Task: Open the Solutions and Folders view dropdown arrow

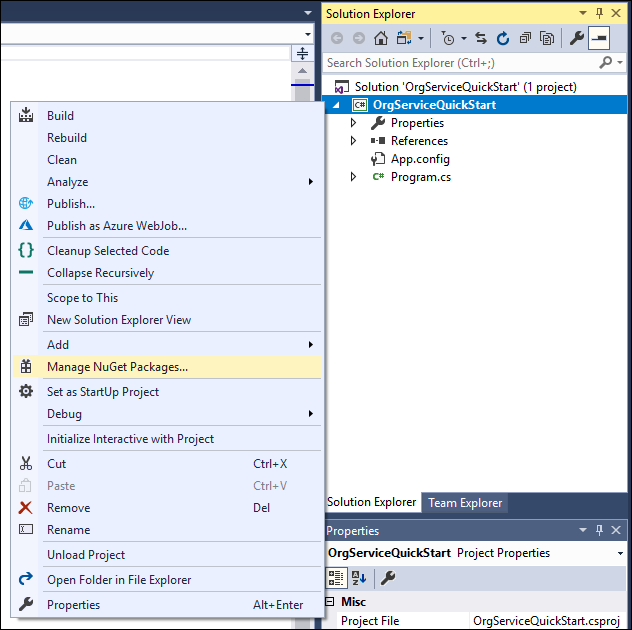Action: pyautogui.click(x=421, y=39)
